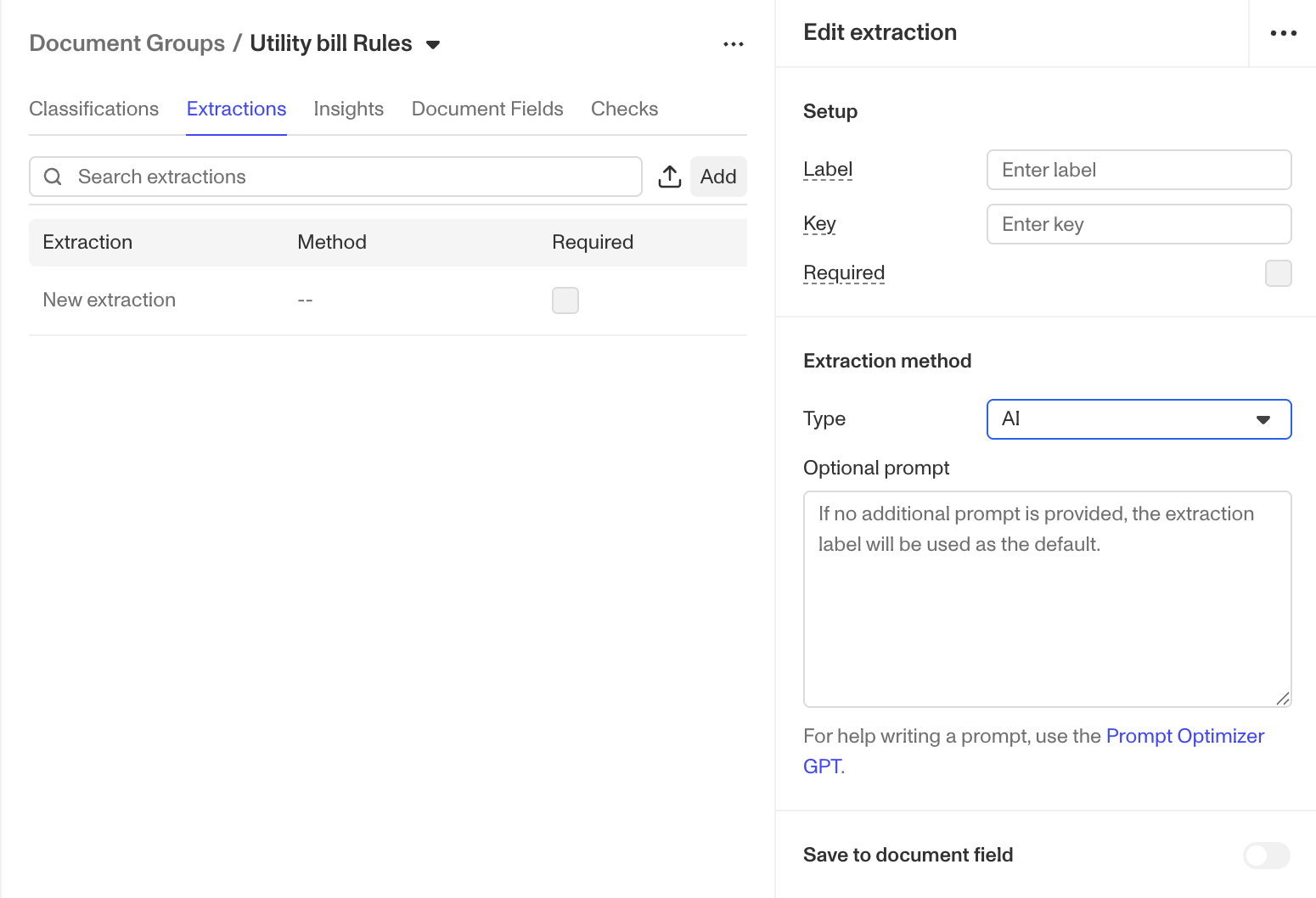Tick Required checkbox for New extraction row
Viewport: 1316px width, 898px height.
pyautogui.click(x=565, y=300)
